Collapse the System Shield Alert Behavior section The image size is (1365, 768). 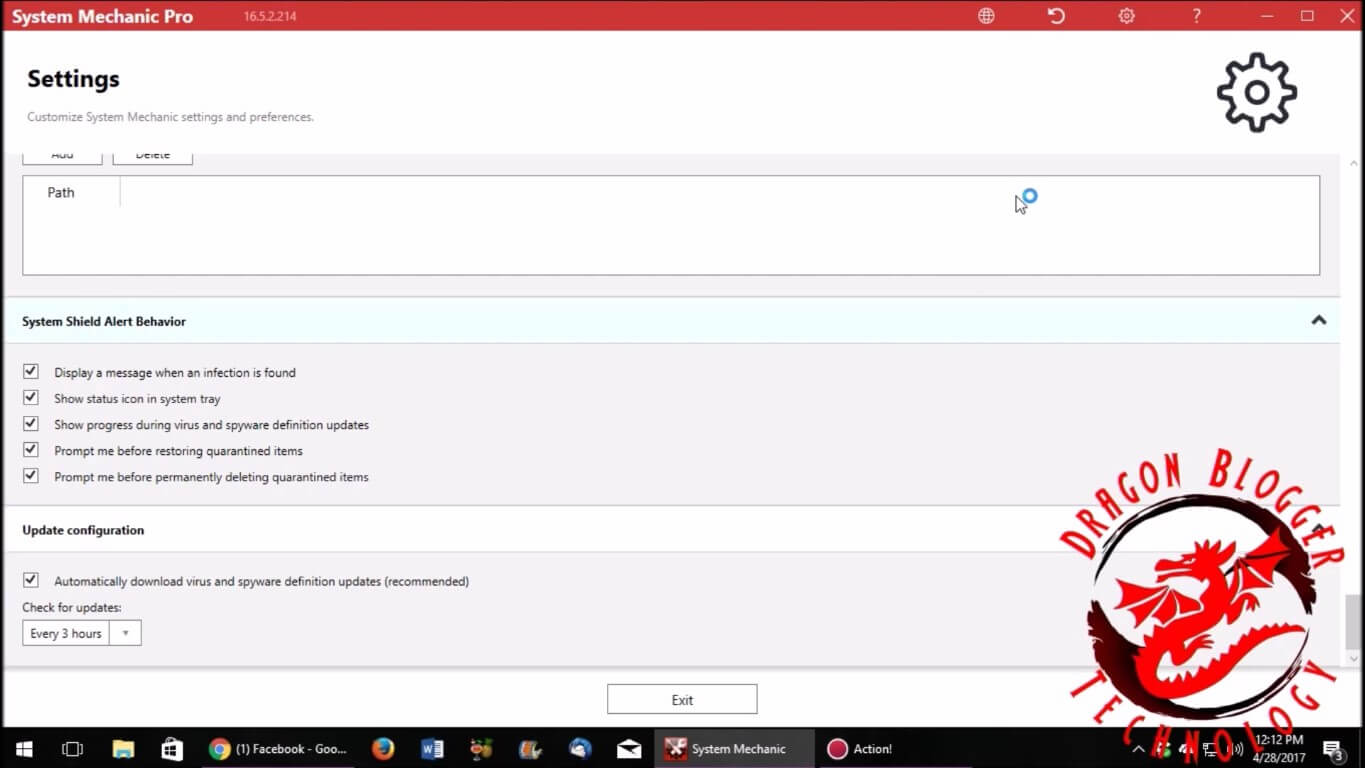pos(1318,321)
